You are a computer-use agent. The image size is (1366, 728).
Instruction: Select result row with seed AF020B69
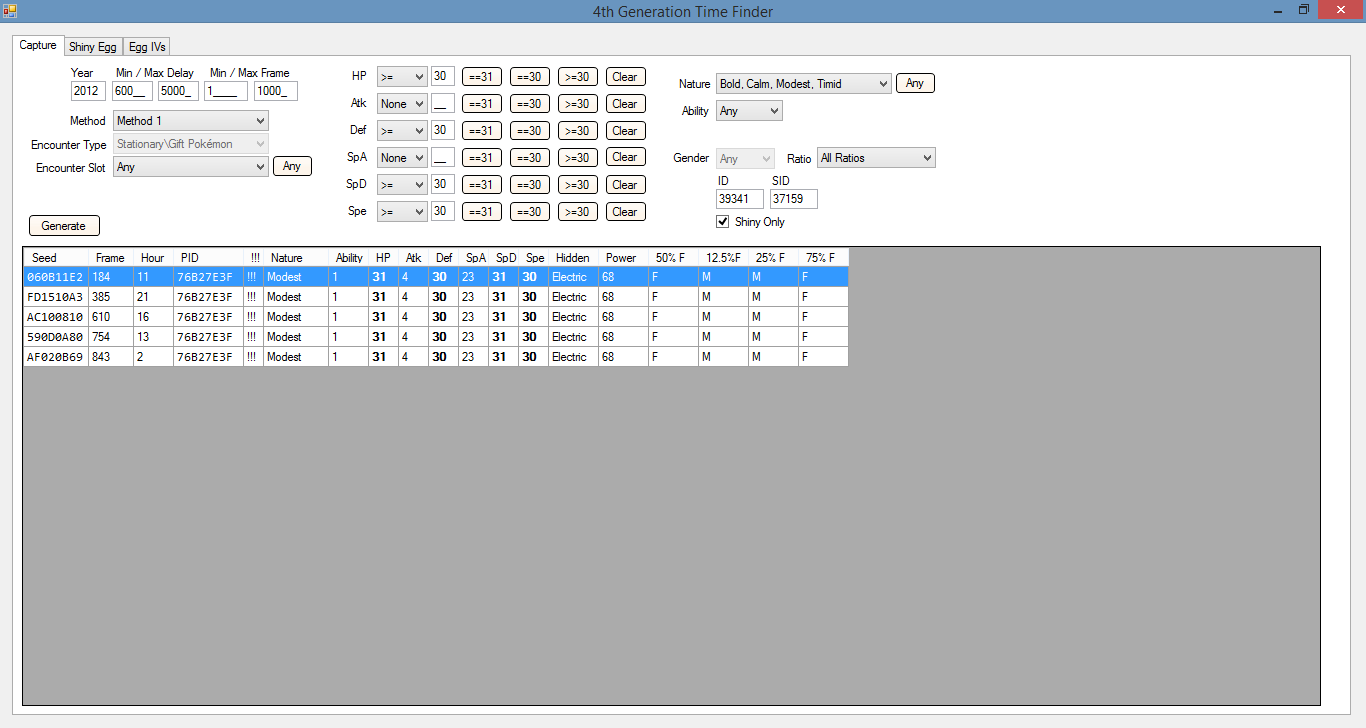[436, 357]
